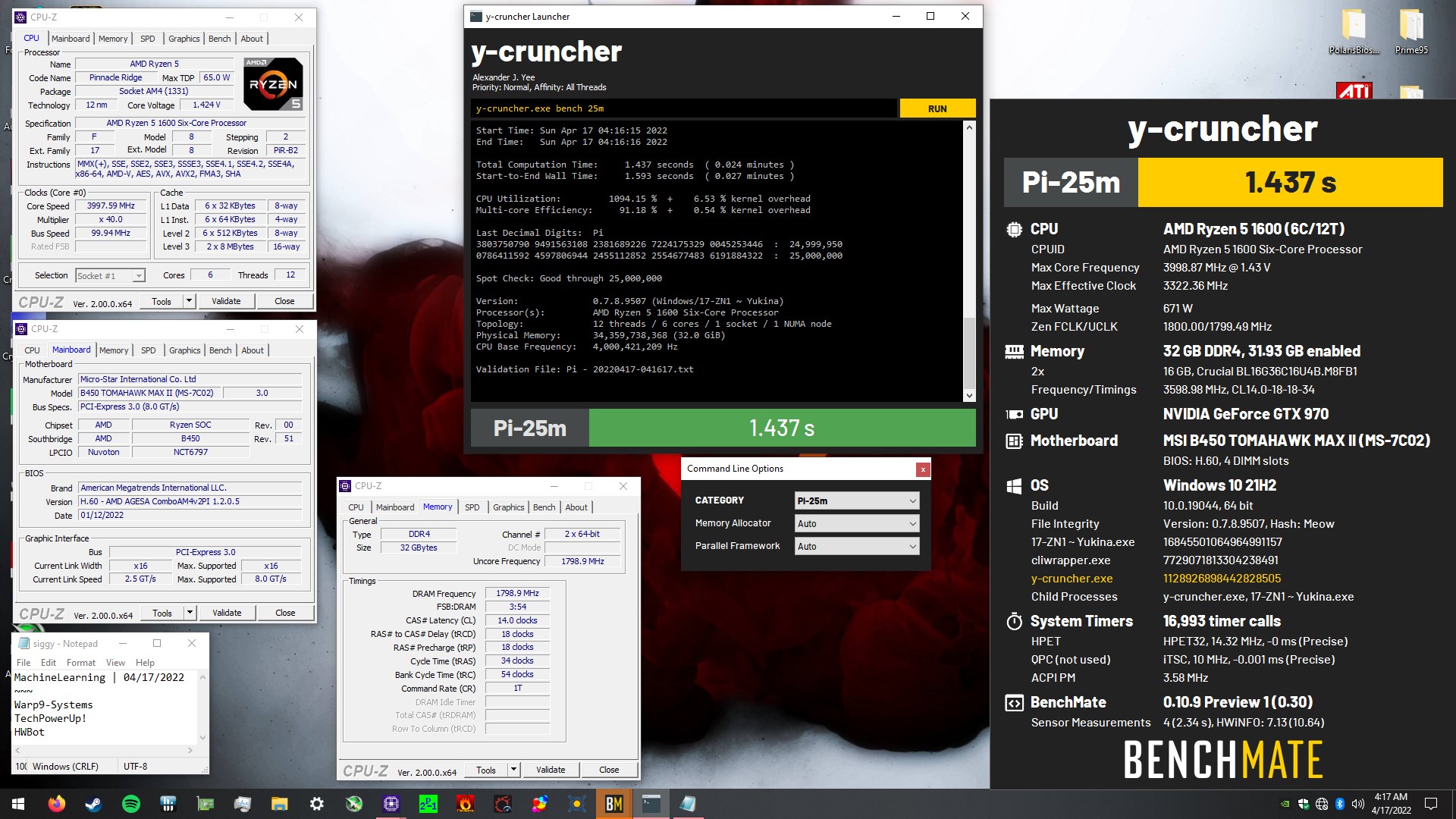Open the green Prime95 taskbar icon

[428, 804]
